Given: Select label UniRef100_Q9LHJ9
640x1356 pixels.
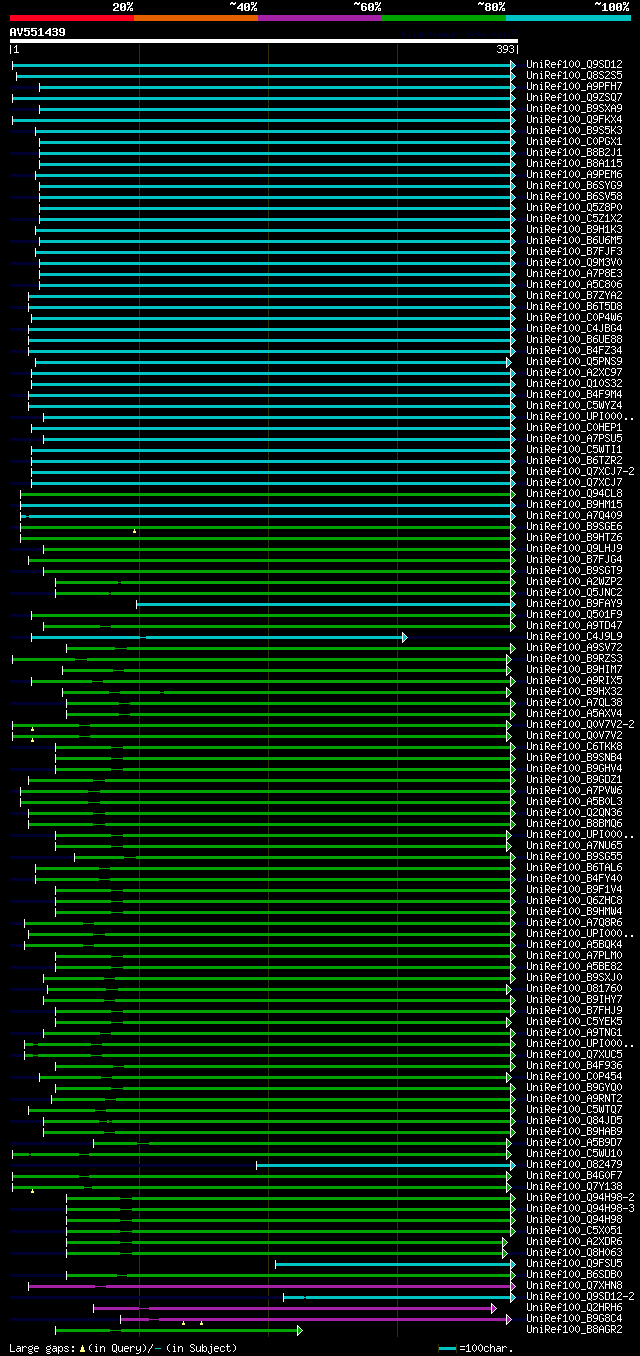Looking at the screenshot, I should click(x=574, y=549).
